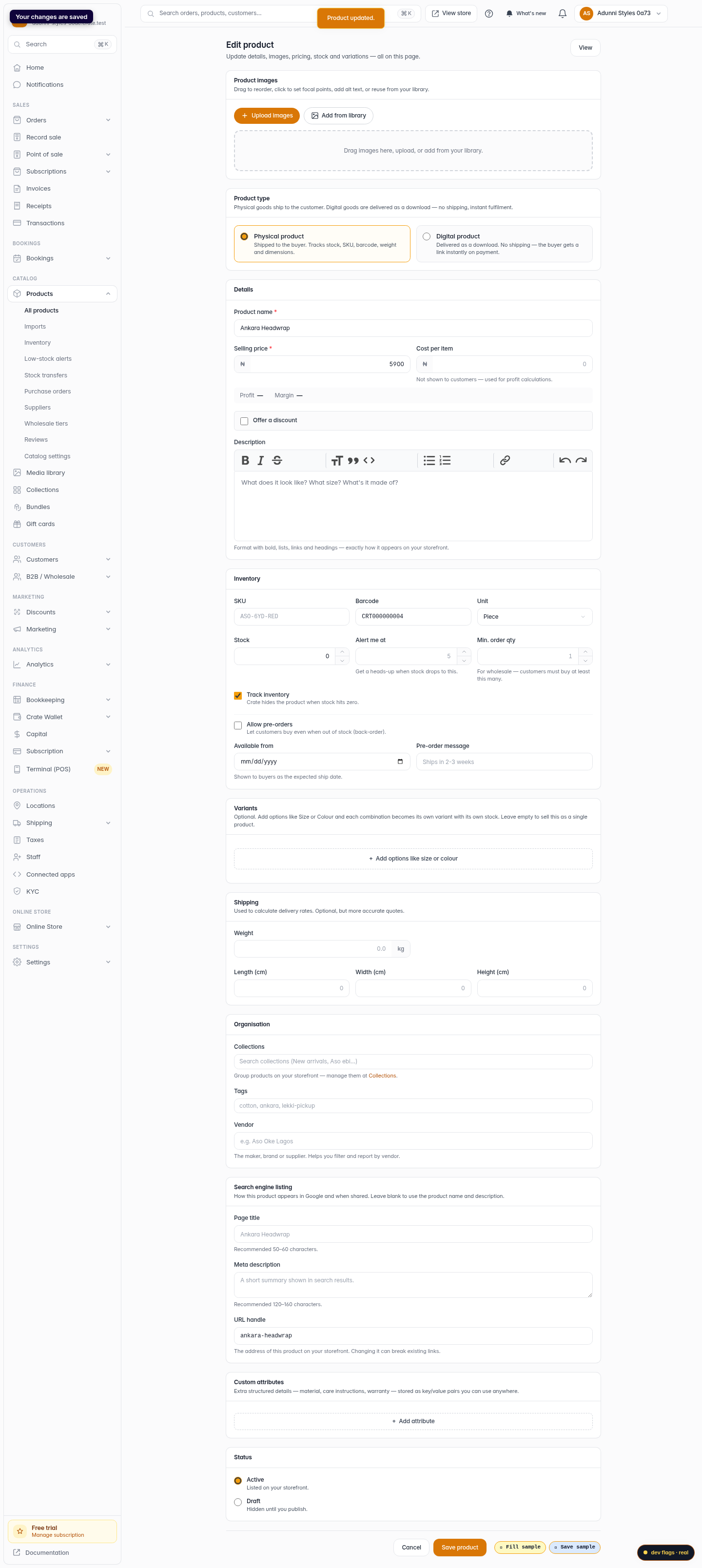Collapse the Products section

[x=62, y=294]
